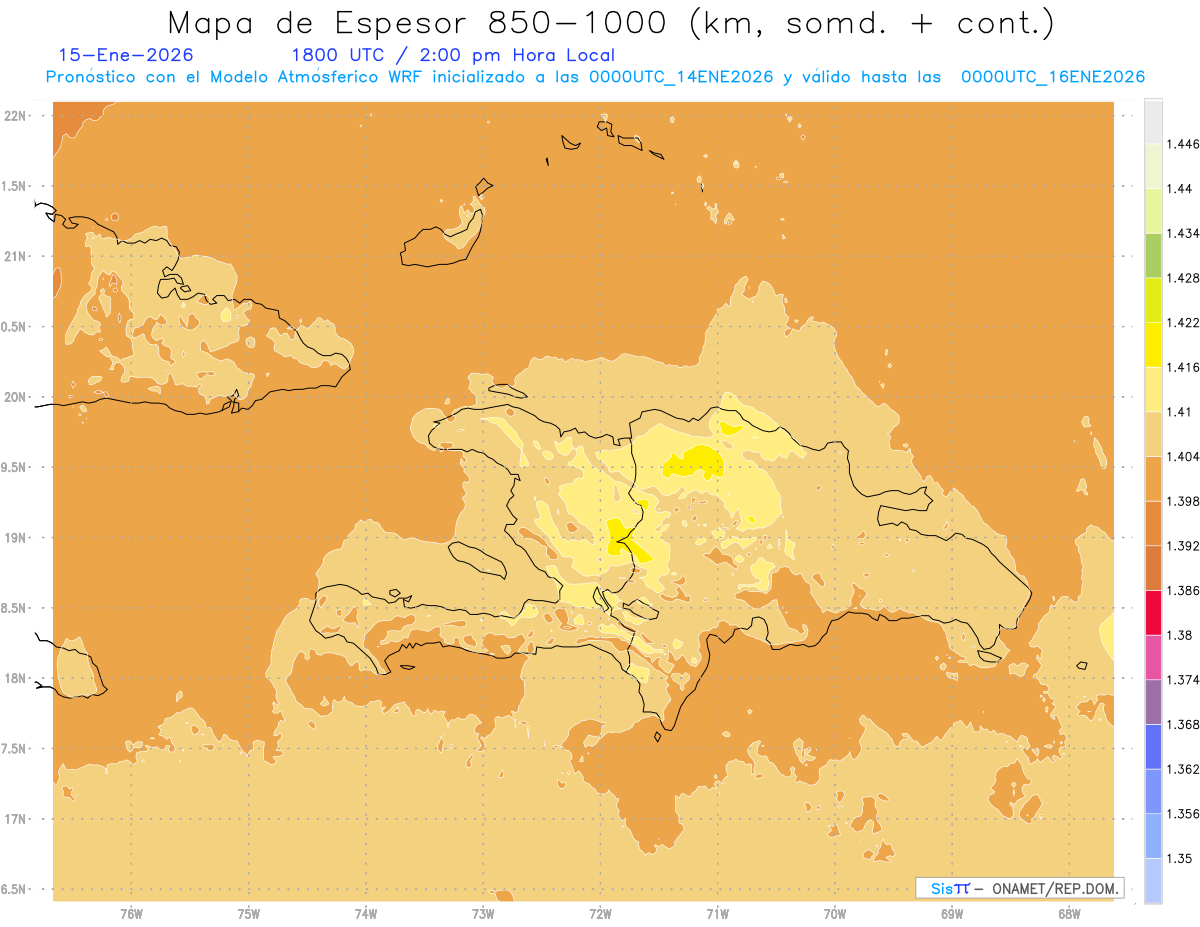Click the legend value "1.374"
This screenshot has width=1200, height=927.
pos(1182,680)
